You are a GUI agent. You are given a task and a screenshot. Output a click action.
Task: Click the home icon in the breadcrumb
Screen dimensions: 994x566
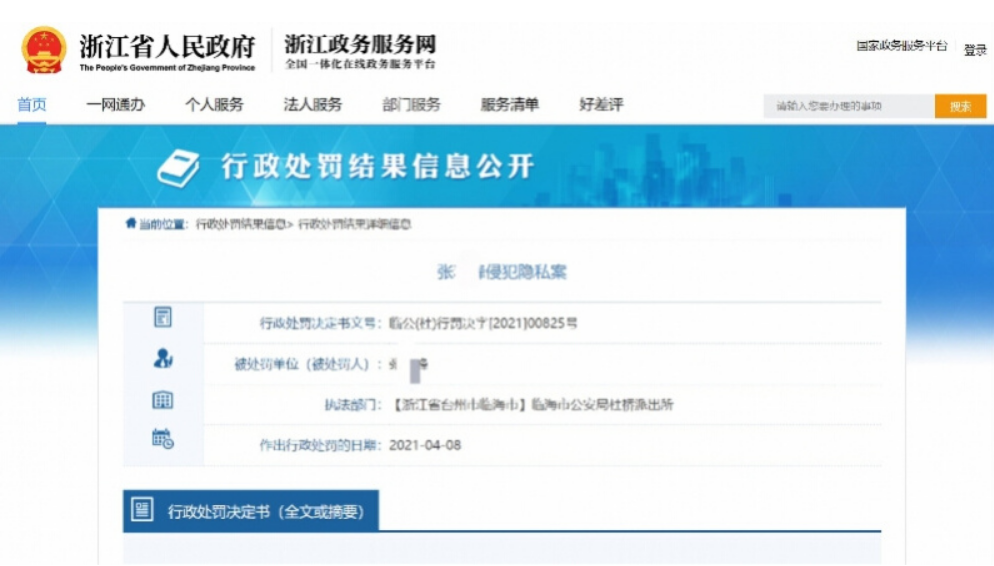tap(130, 223)
